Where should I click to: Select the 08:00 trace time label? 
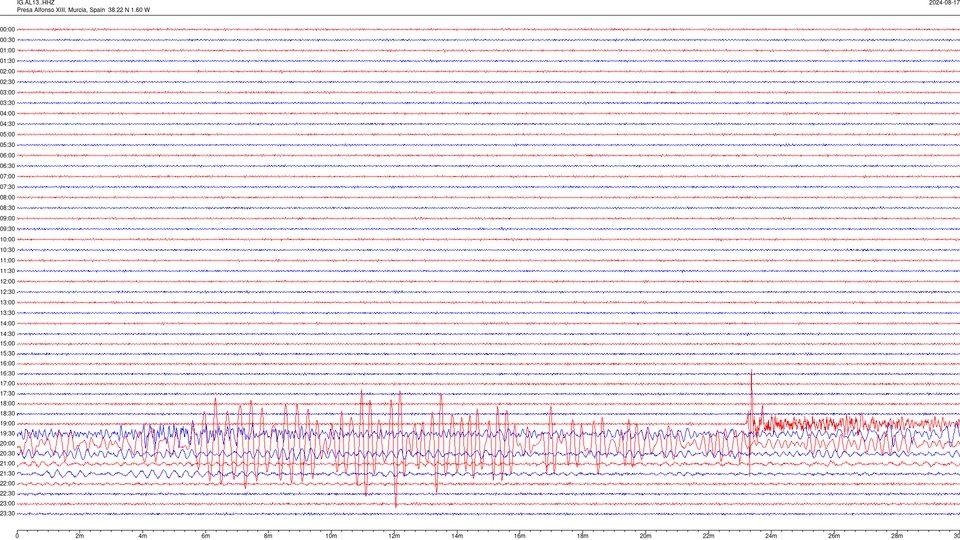[7, 198]
